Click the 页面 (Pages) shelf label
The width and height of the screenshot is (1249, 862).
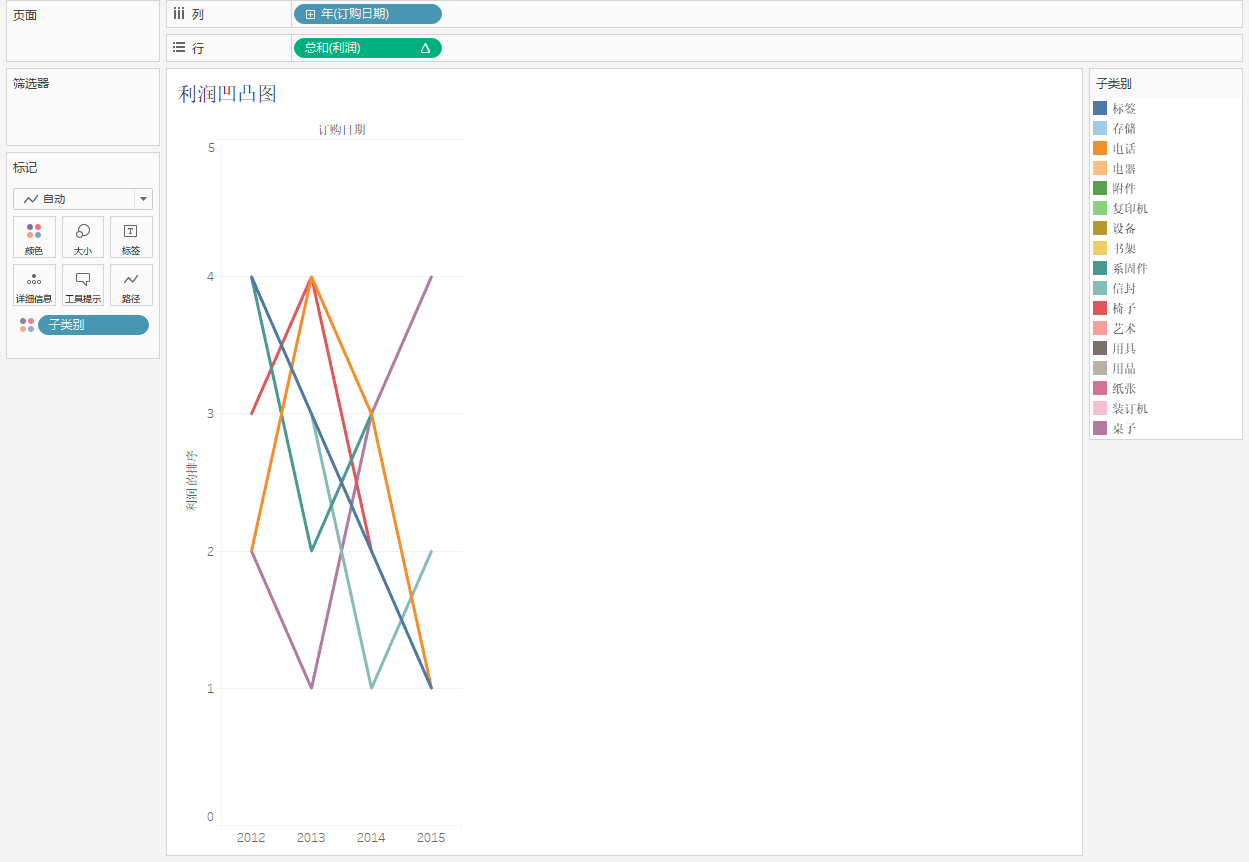click(25, 16)
